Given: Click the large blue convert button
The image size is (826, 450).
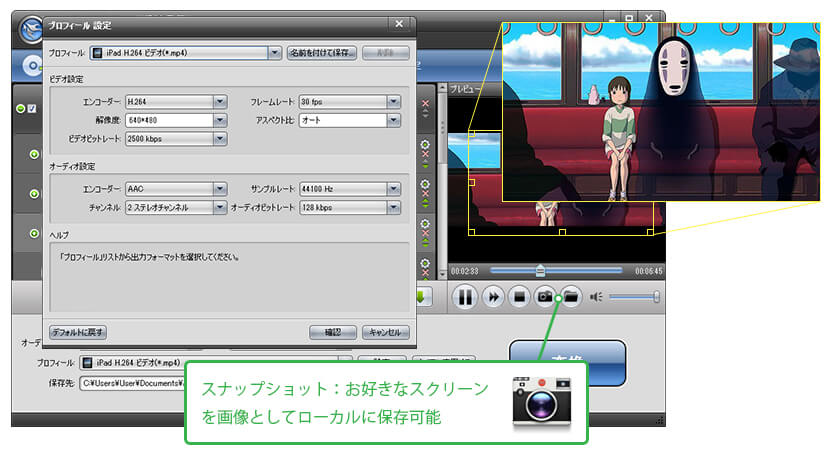Looking at the screenshot, I should 567,363.
